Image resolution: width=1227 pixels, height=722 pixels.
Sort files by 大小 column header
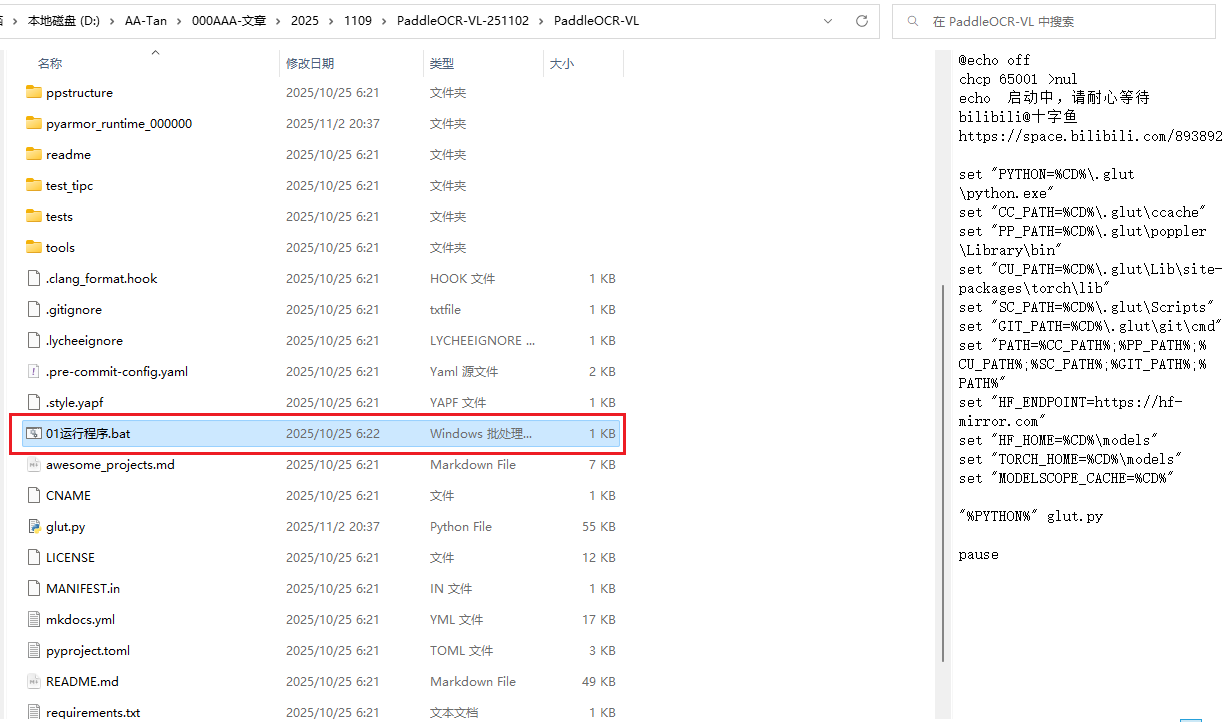click(x=561, y=64)
